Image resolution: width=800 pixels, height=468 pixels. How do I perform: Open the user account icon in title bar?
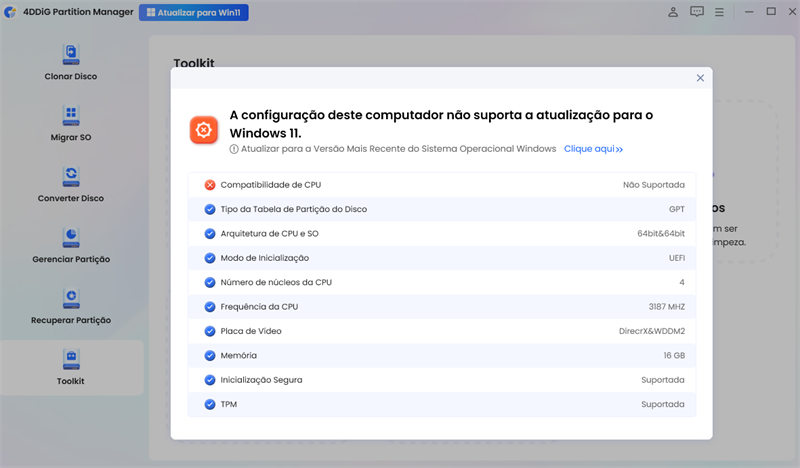tap(673, 13)
